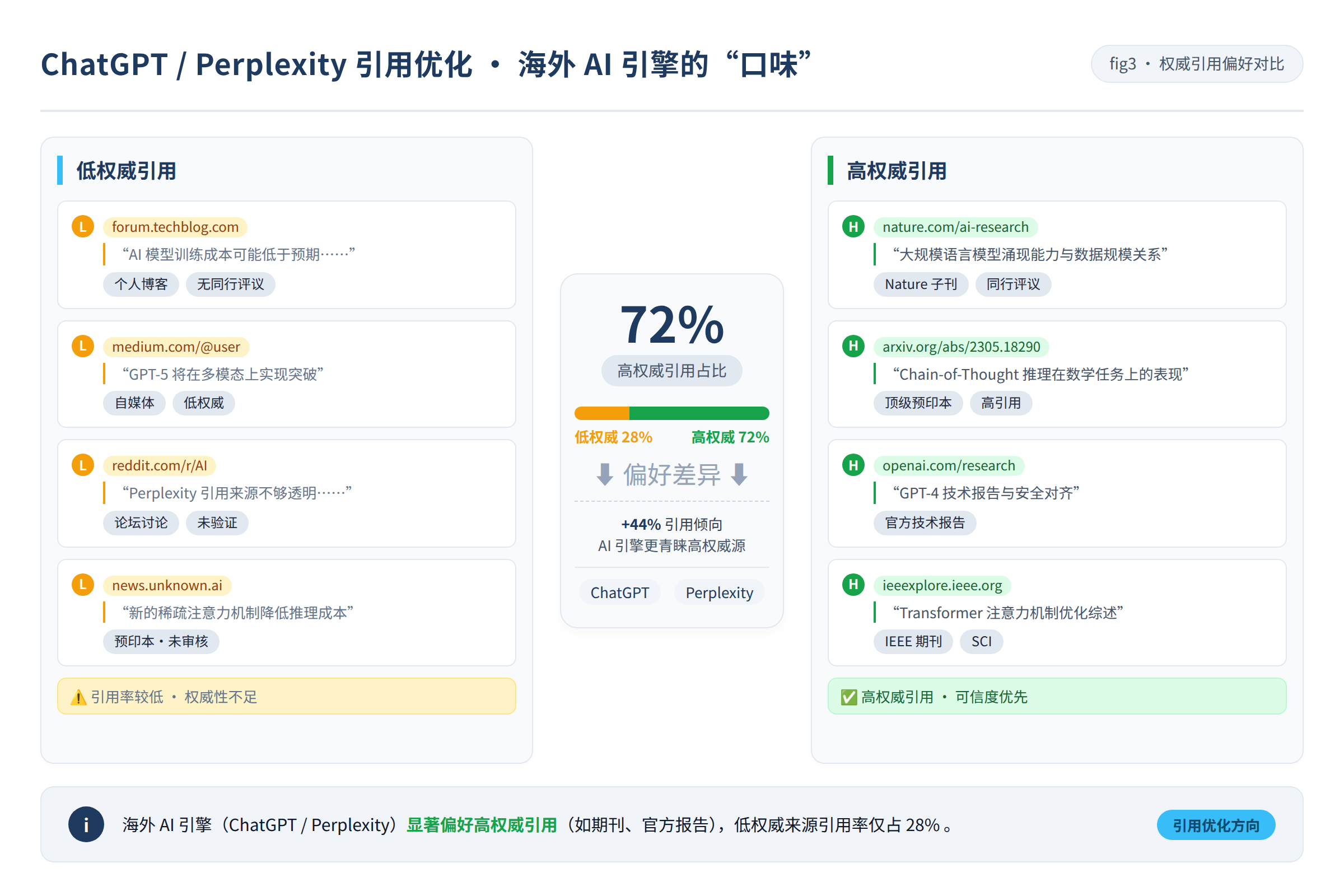Click the 官方技术报告 tag
Viewport: 1344px width, 896px height.
[x=925, y=522]
